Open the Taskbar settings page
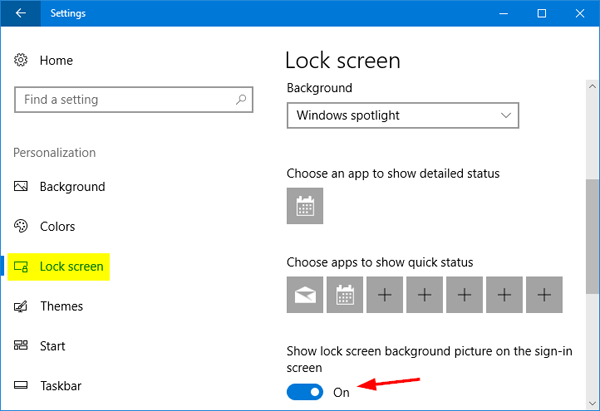The width and height of the screenshot is (600, 411). (x=62, y=386)
